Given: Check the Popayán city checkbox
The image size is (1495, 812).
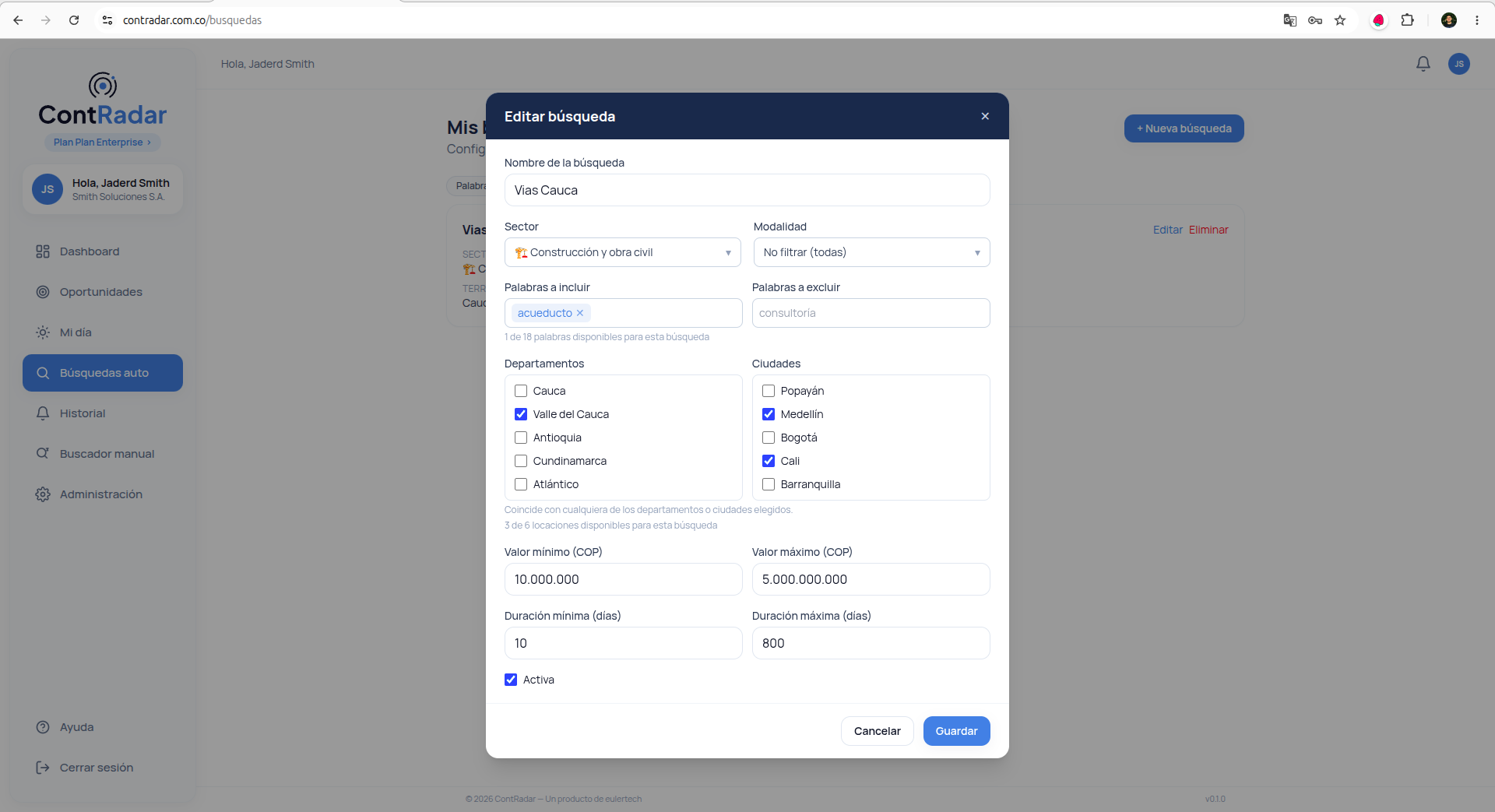Looking at the screenshot, I should click(769, 391).
